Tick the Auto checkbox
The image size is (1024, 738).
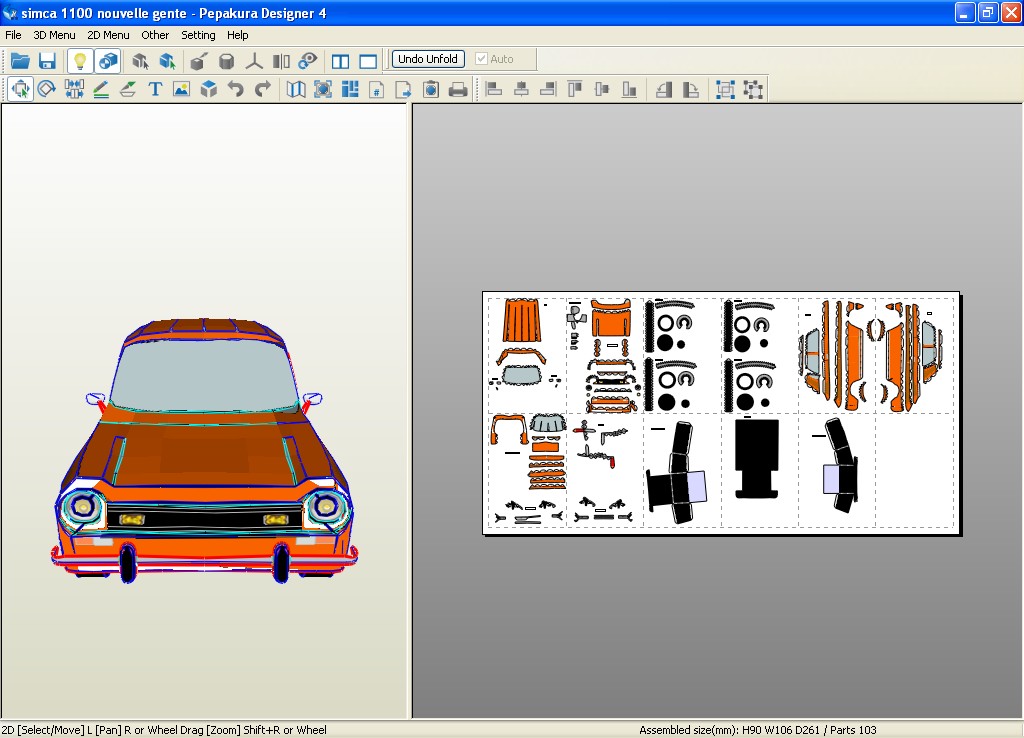(482, 59)
